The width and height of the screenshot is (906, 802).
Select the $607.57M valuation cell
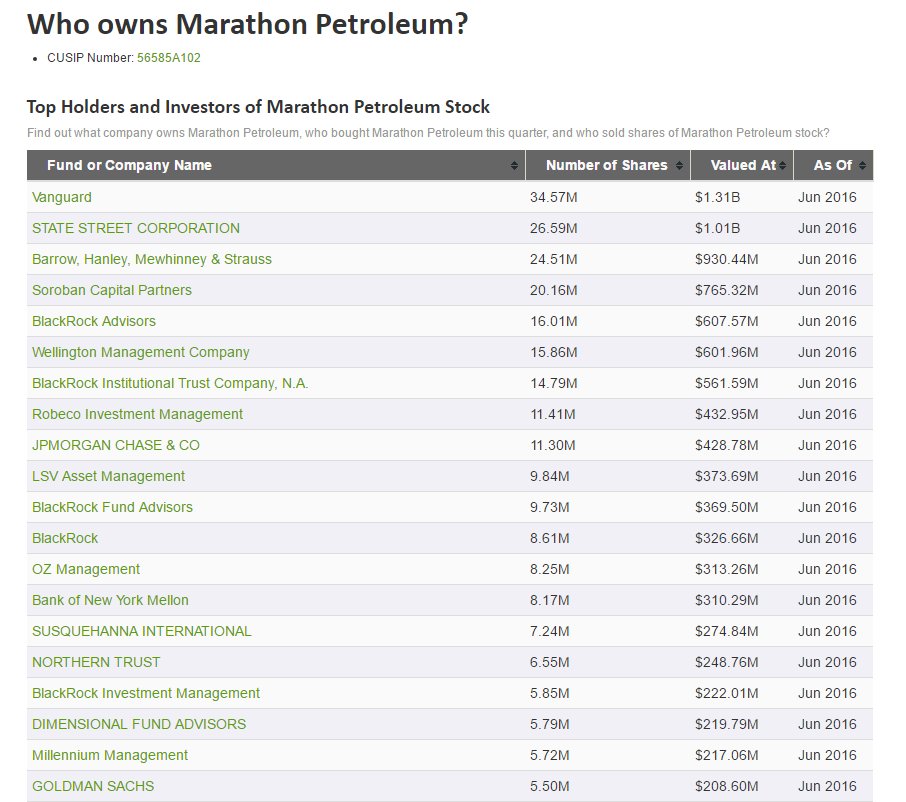pos(742,321)
